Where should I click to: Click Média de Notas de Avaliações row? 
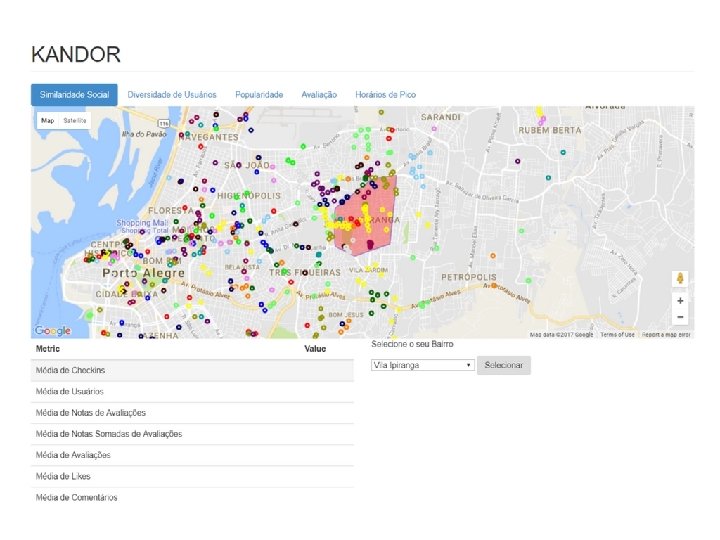click(x=192, y=413)
